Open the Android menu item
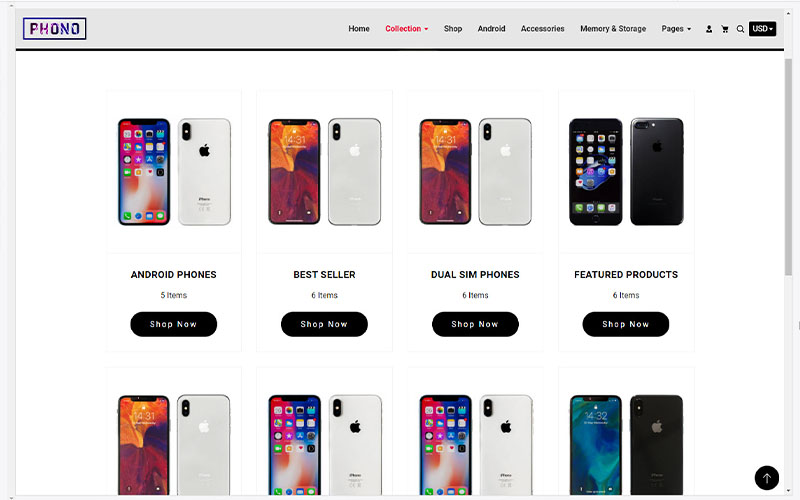Image resolution: width=800 pixels, height=500 pixels. tap(491, 29)
